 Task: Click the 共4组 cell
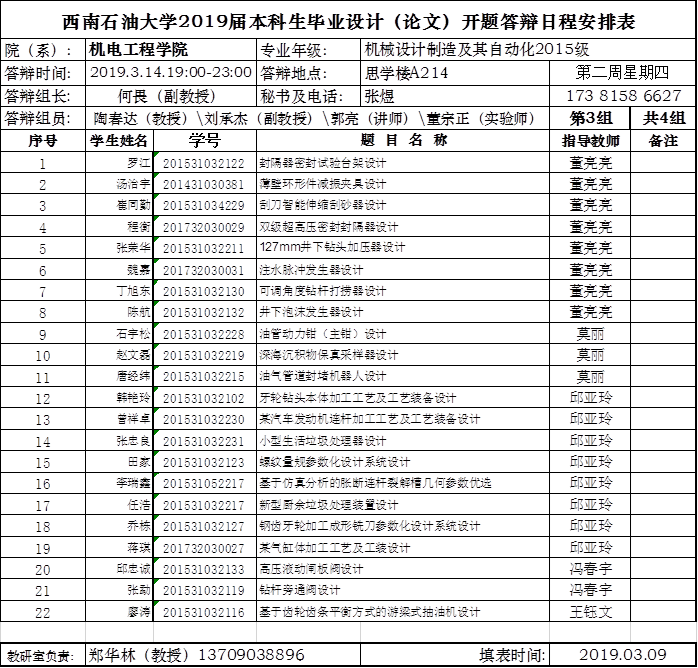point(664,118)
